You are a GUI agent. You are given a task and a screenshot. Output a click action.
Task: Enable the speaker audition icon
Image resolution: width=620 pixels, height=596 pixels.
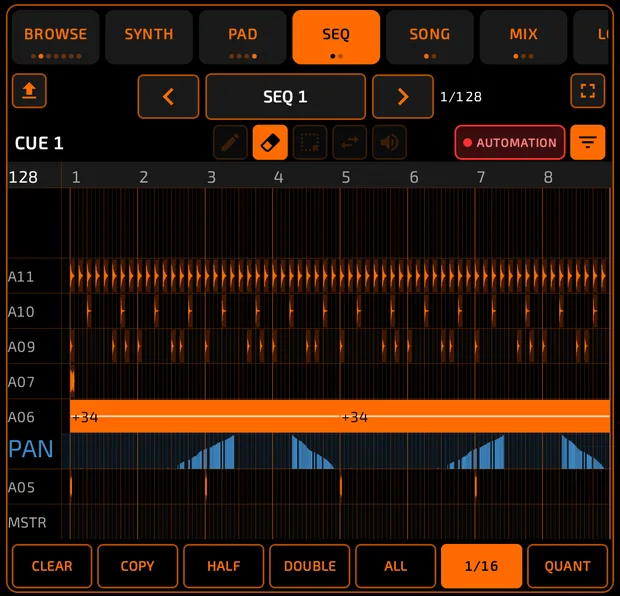389,142
